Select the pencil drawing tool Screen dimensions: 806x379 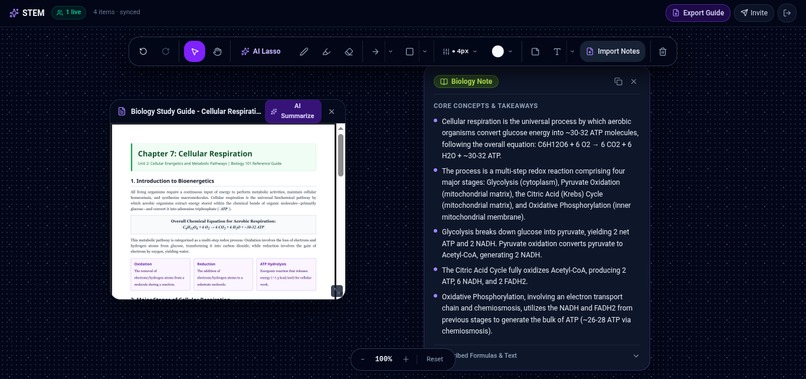tap(304, 51)
